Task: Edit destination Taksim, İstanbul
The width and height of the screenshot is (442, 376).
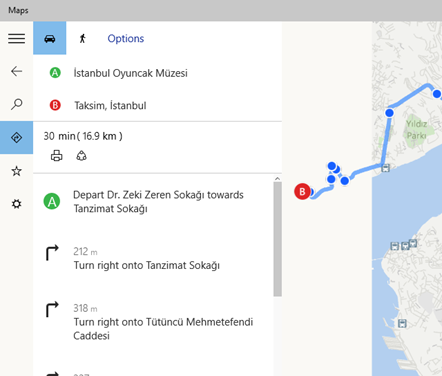Action: tap(110, 106)
